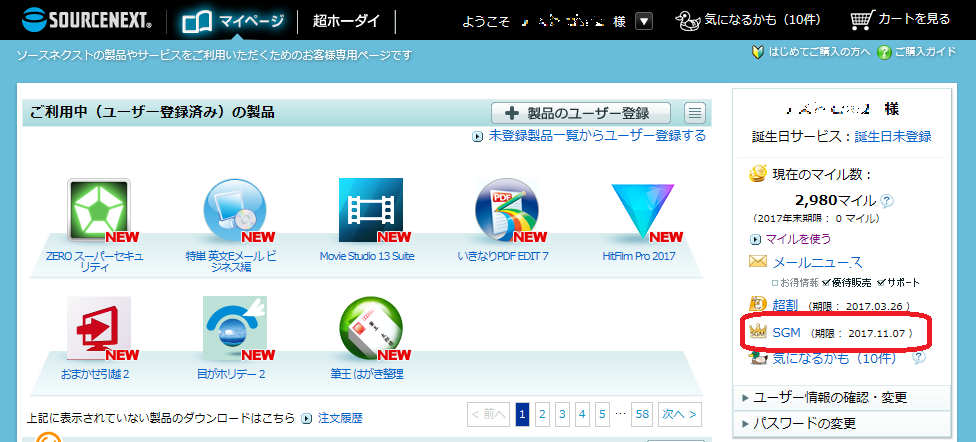Screen dimensions: 976x442
Task: Toggle the お得情報 checkbox
Action: click(x=774, y=283)
